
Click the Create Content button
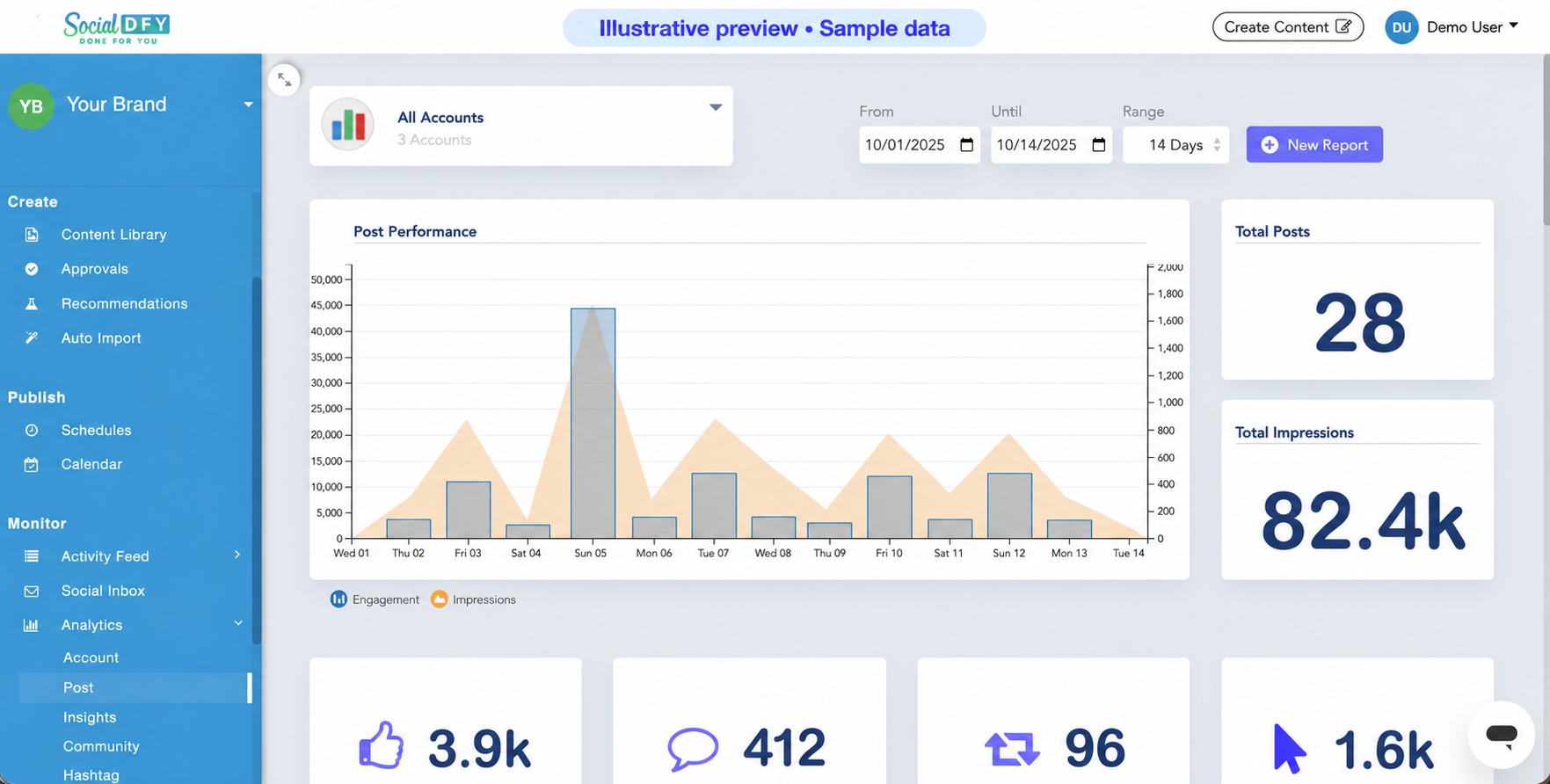tap(1288, 27)
